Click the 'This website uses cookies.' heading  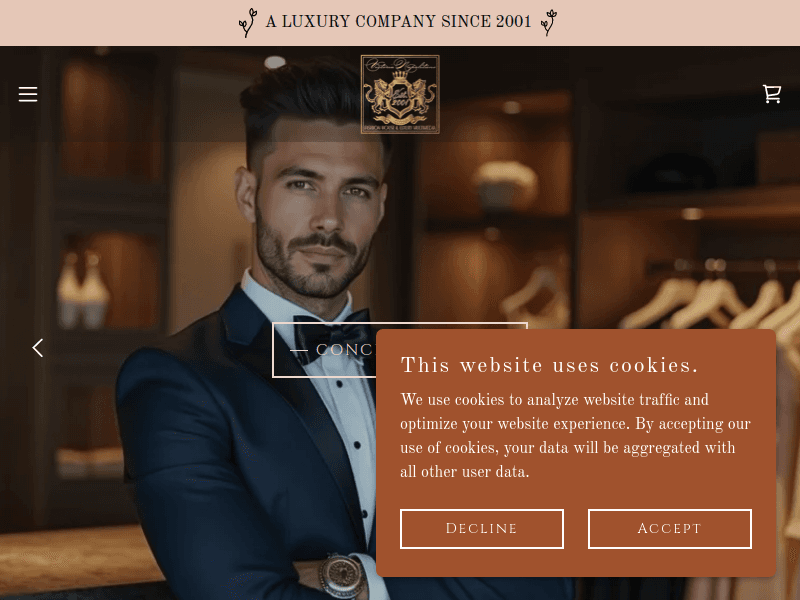click(549, 365)
